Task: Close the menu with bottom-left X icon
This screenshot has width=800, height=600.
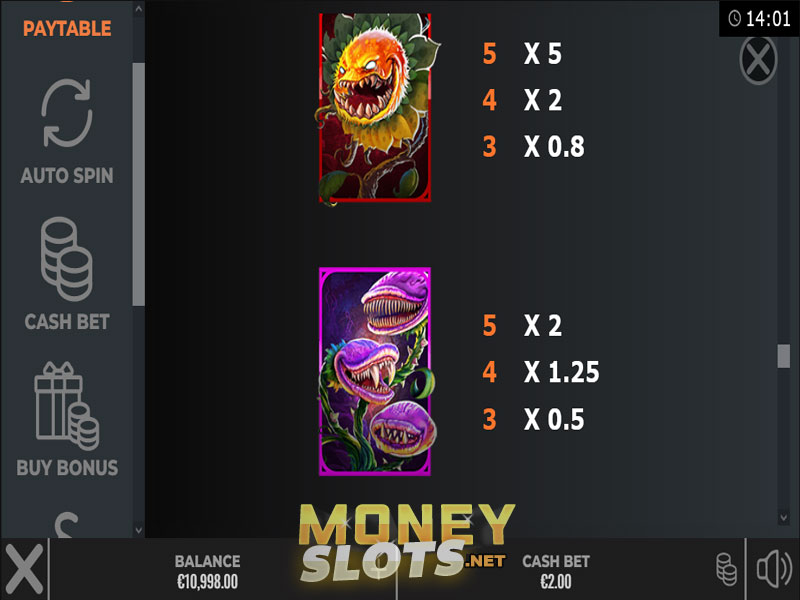Action: [x=23, y=569]
